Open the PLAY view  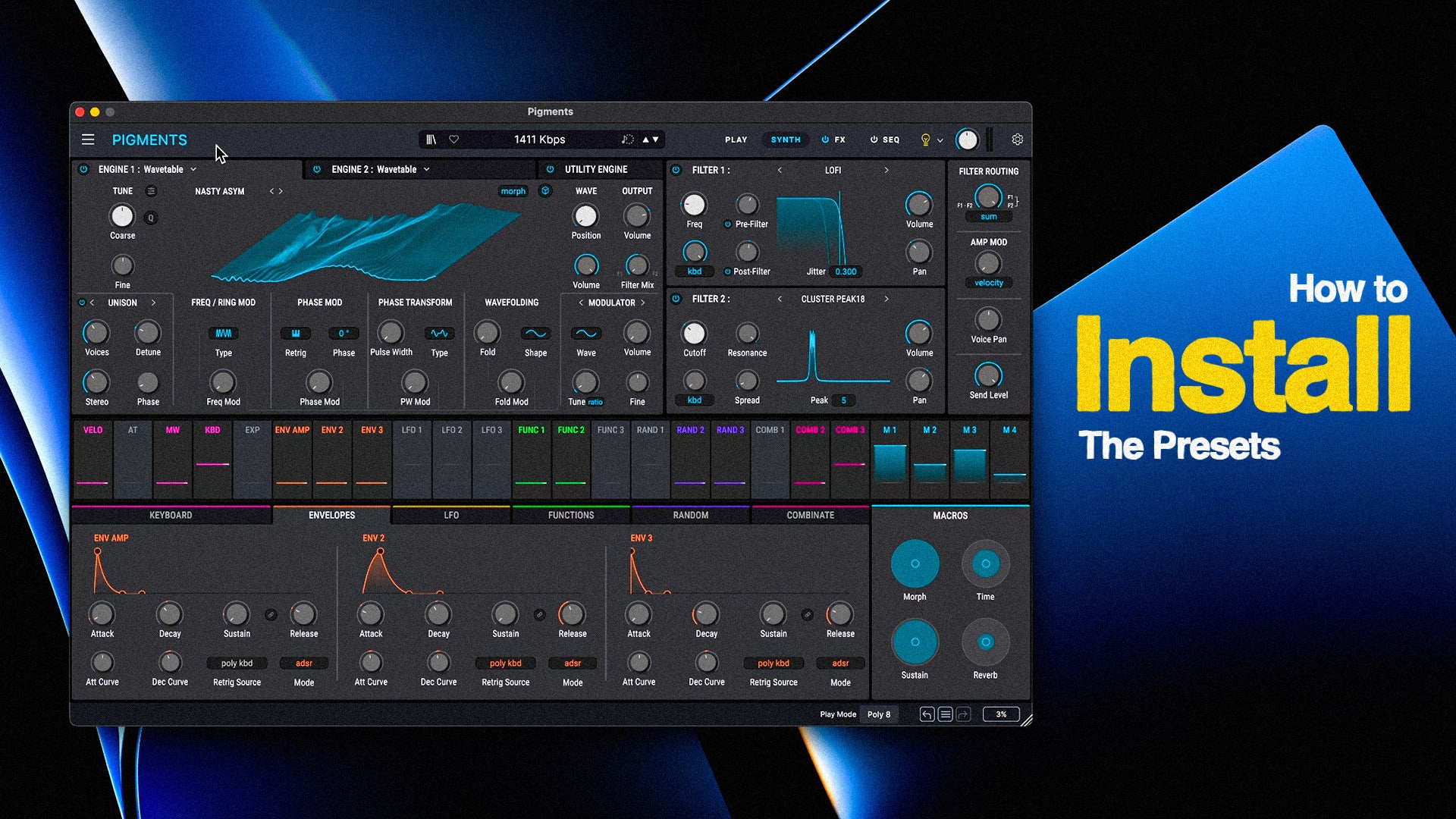736,140
